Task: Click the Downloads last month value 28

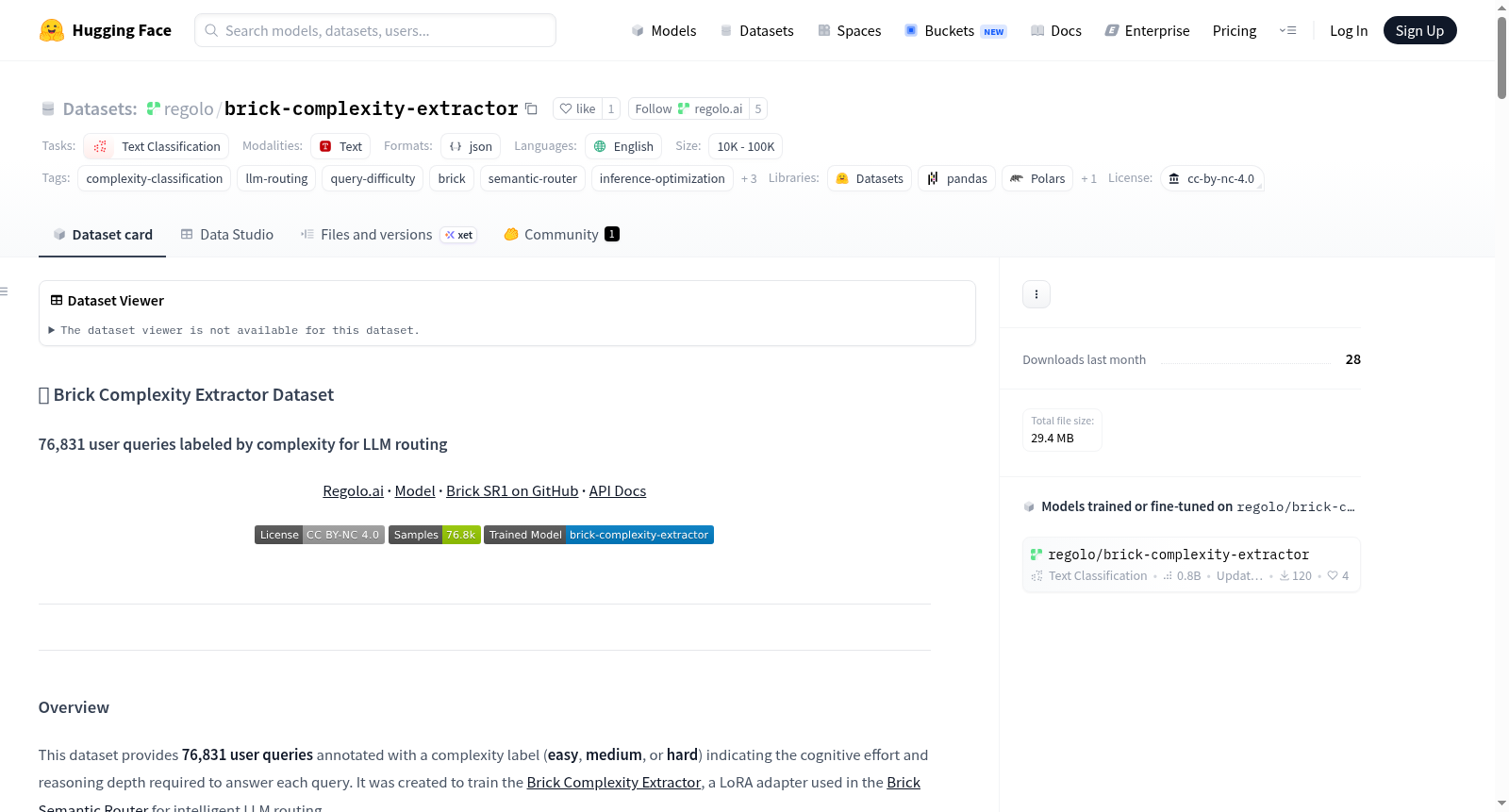Action: click(1353, 359)
